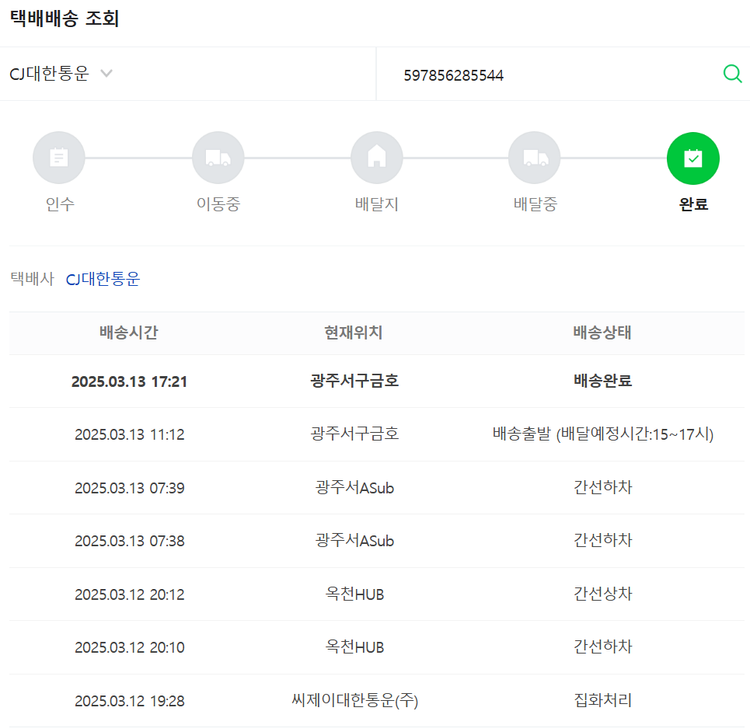Click the 집화처리 pickup processing row
The image size is (750, 728).
pyautogui.click(x=602, y=700)
